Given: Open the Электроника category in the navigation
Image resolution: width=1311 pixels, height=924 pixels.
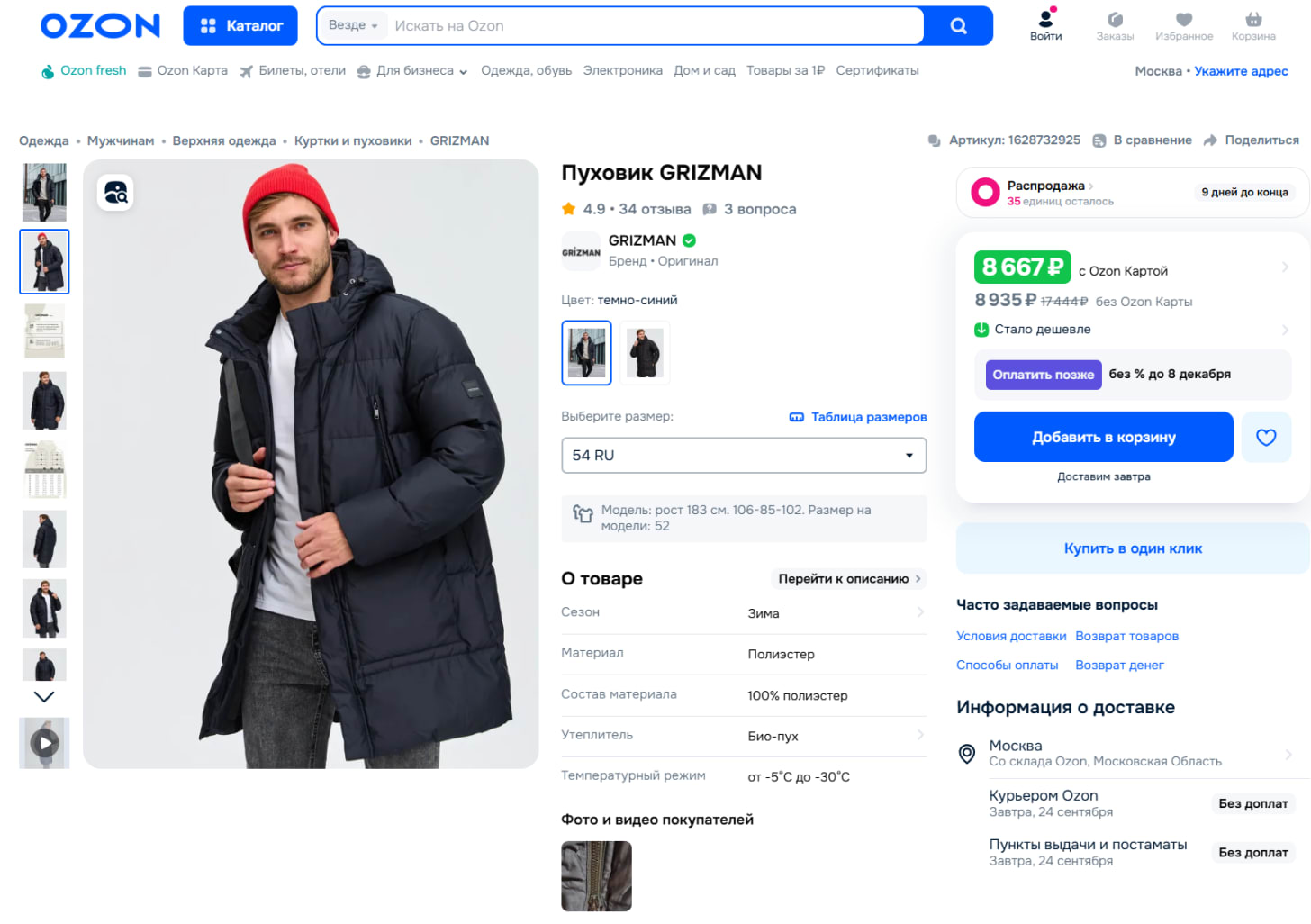Looking at the screenshot, I should coord(623,70).
